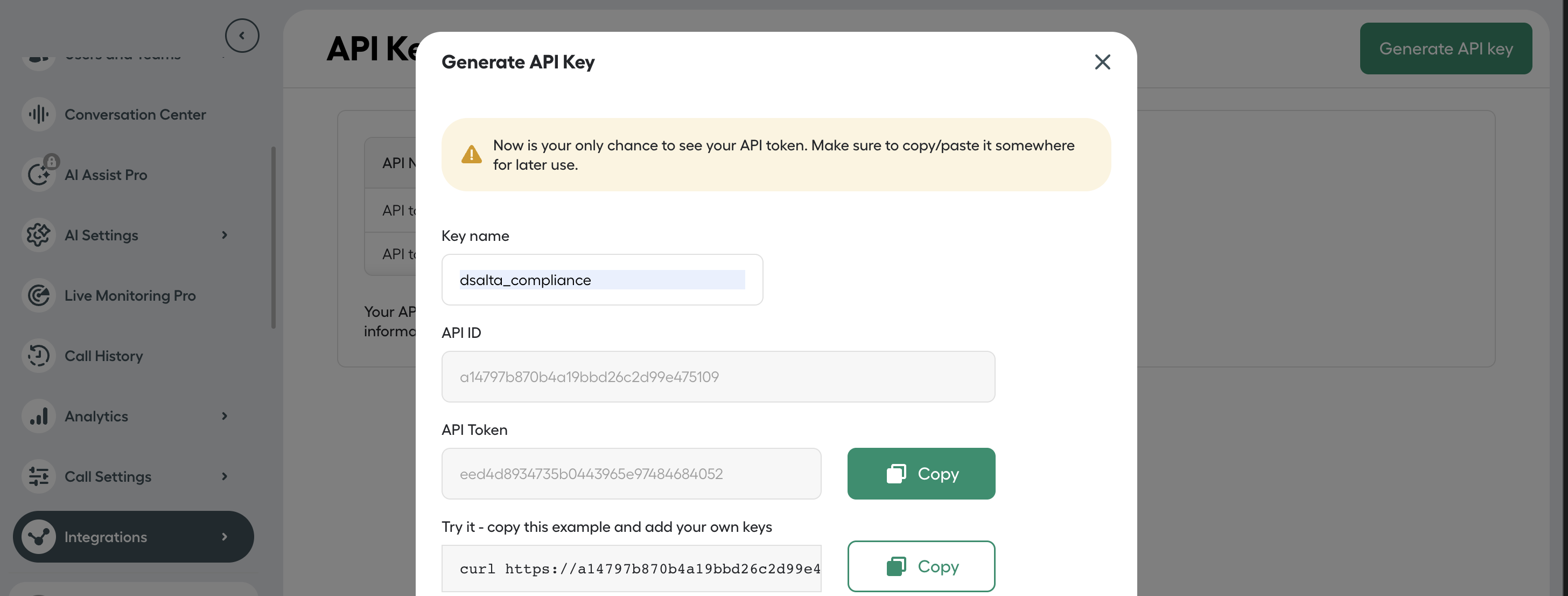Click the 'API Token' label
This screenshot has width=1568, height=596.
[x=474, y=429]
